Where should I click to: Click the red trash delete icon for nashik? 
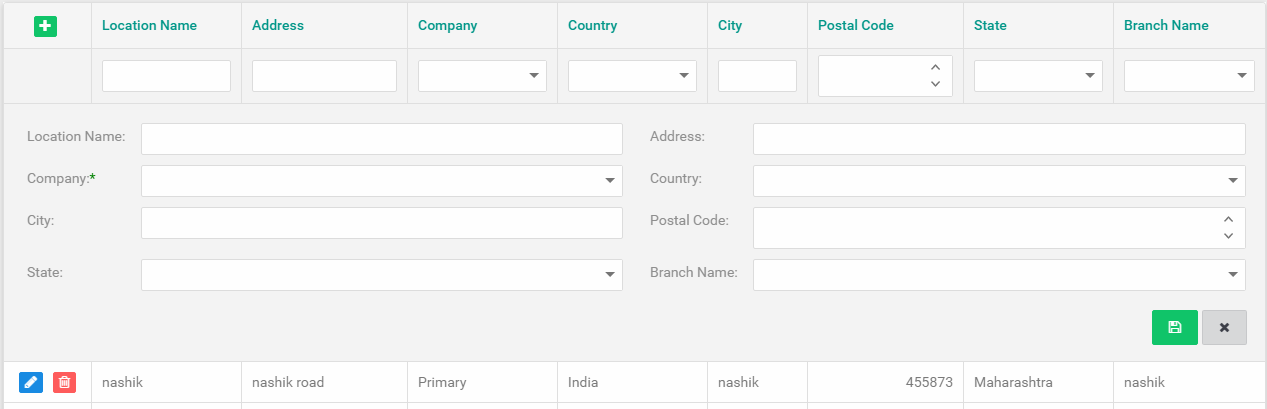coord(64,382)
